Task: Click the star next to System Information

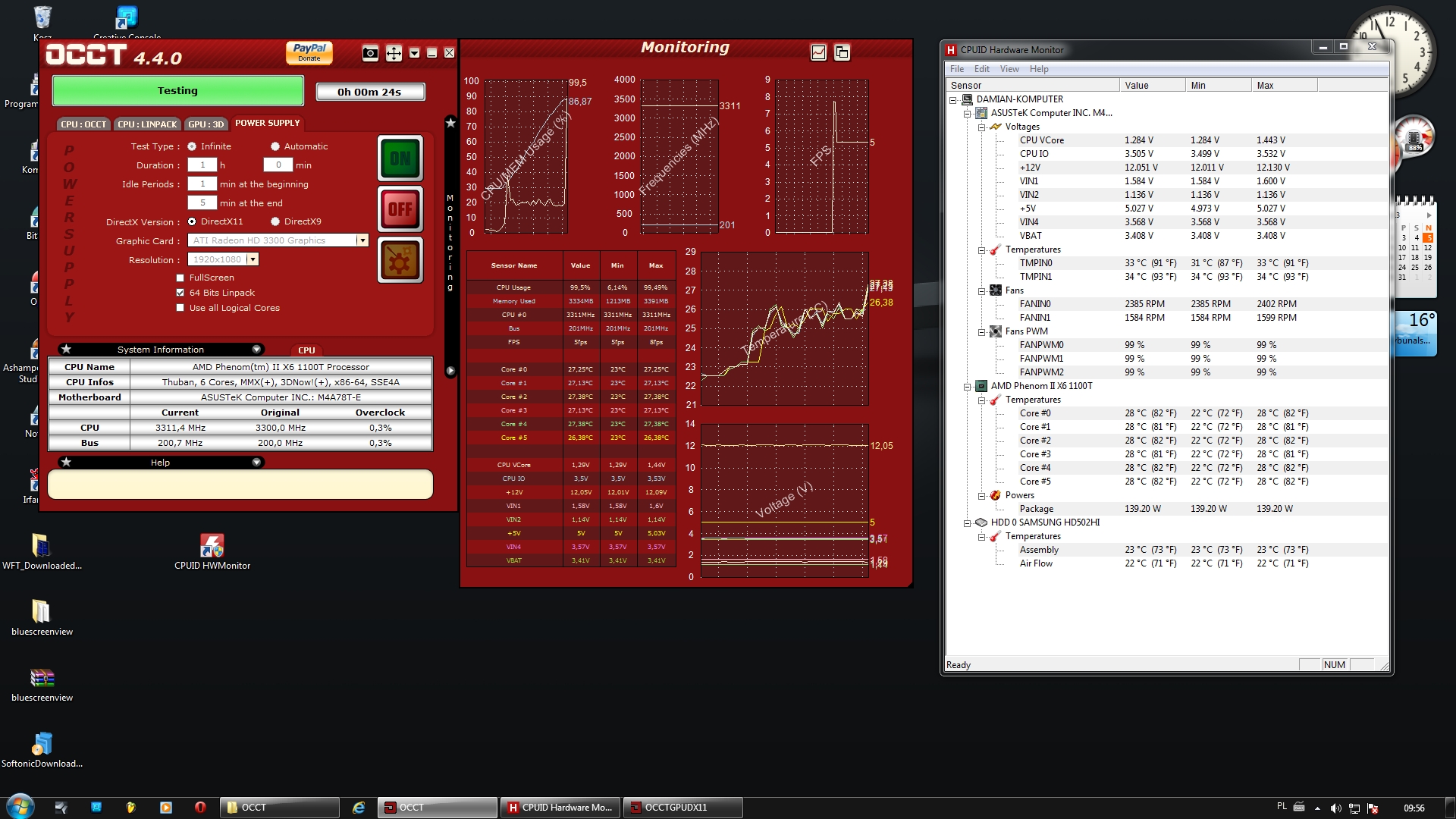Action: tap(67, 350)
